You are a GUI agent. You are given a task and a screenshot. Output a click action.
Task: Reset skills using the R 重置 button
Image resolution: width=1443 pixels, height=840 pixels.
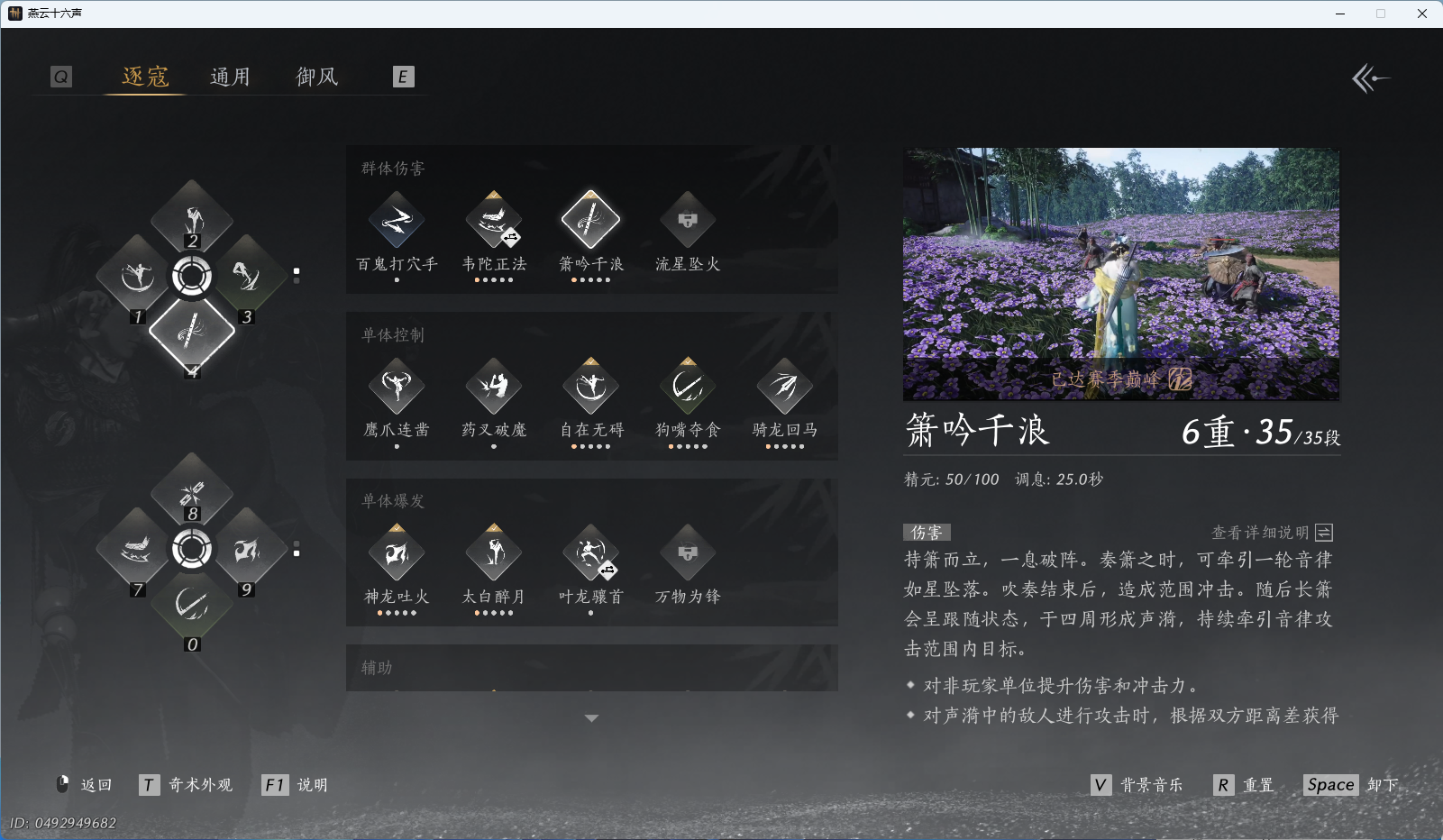[x=1246, y=785]
